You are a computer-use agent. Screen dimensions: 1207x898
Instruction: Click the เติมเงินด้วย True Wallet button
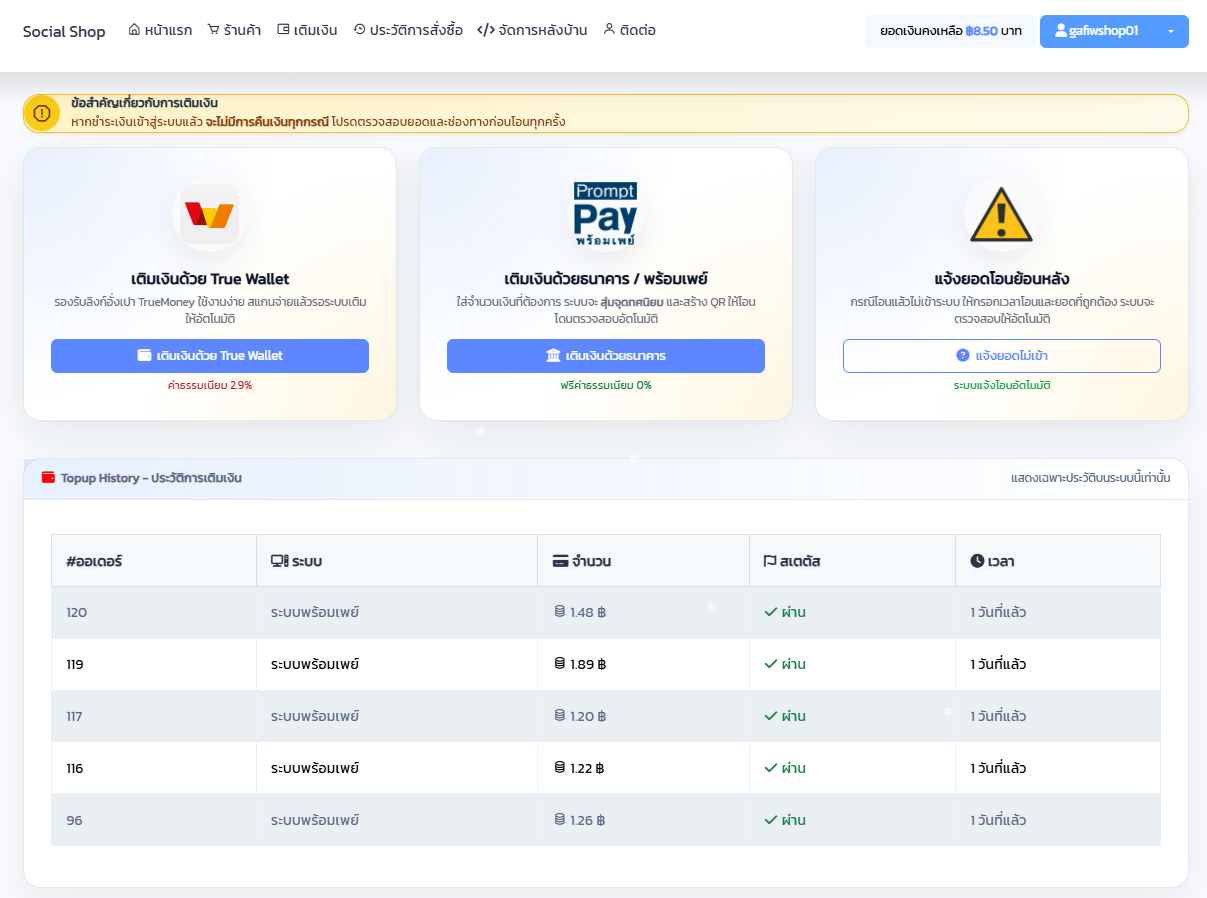point(210,356)
